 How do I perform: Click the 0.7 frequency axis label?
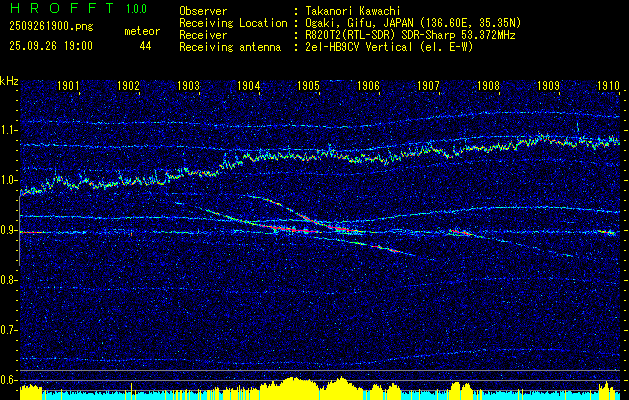tap(9, 330)
